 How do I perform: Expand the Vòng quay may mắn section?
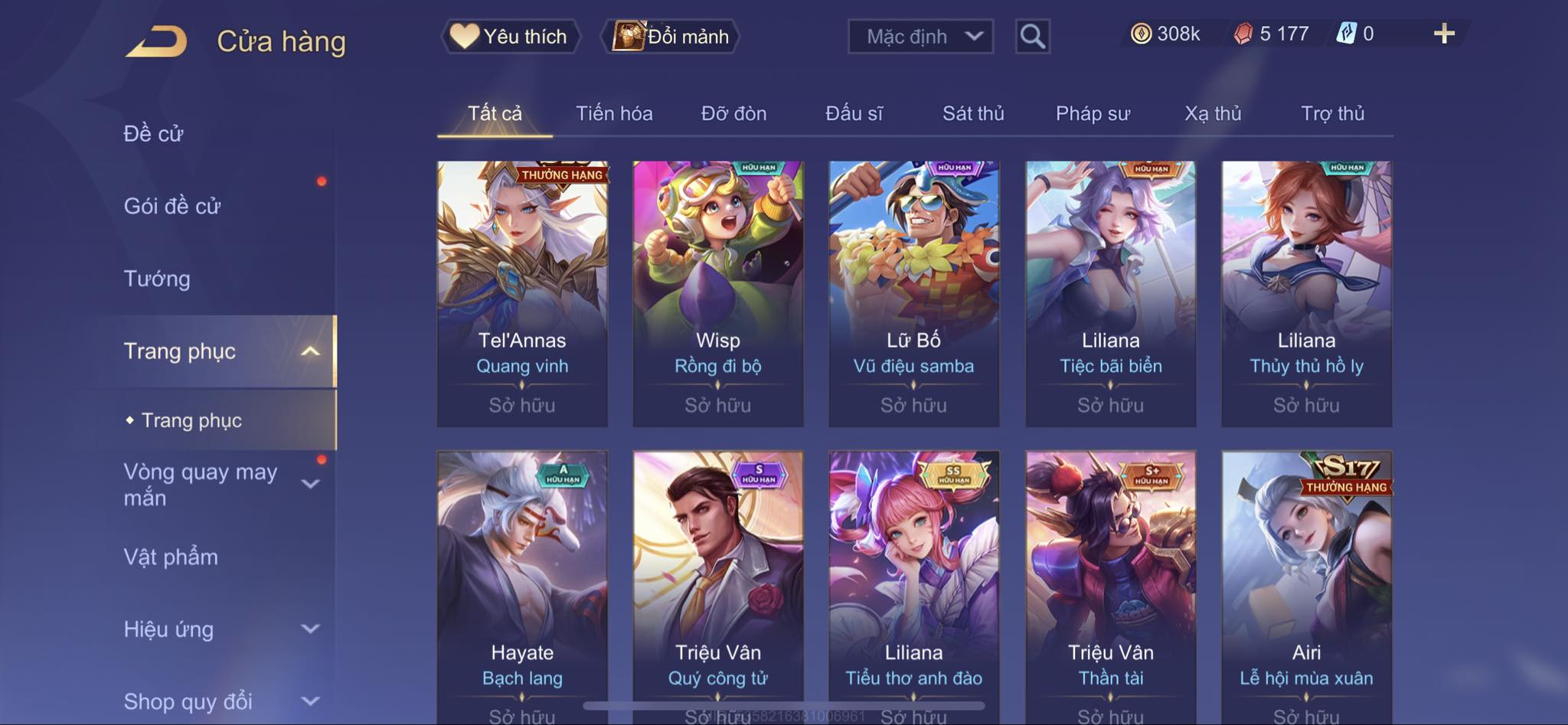(x=310, y=484)
